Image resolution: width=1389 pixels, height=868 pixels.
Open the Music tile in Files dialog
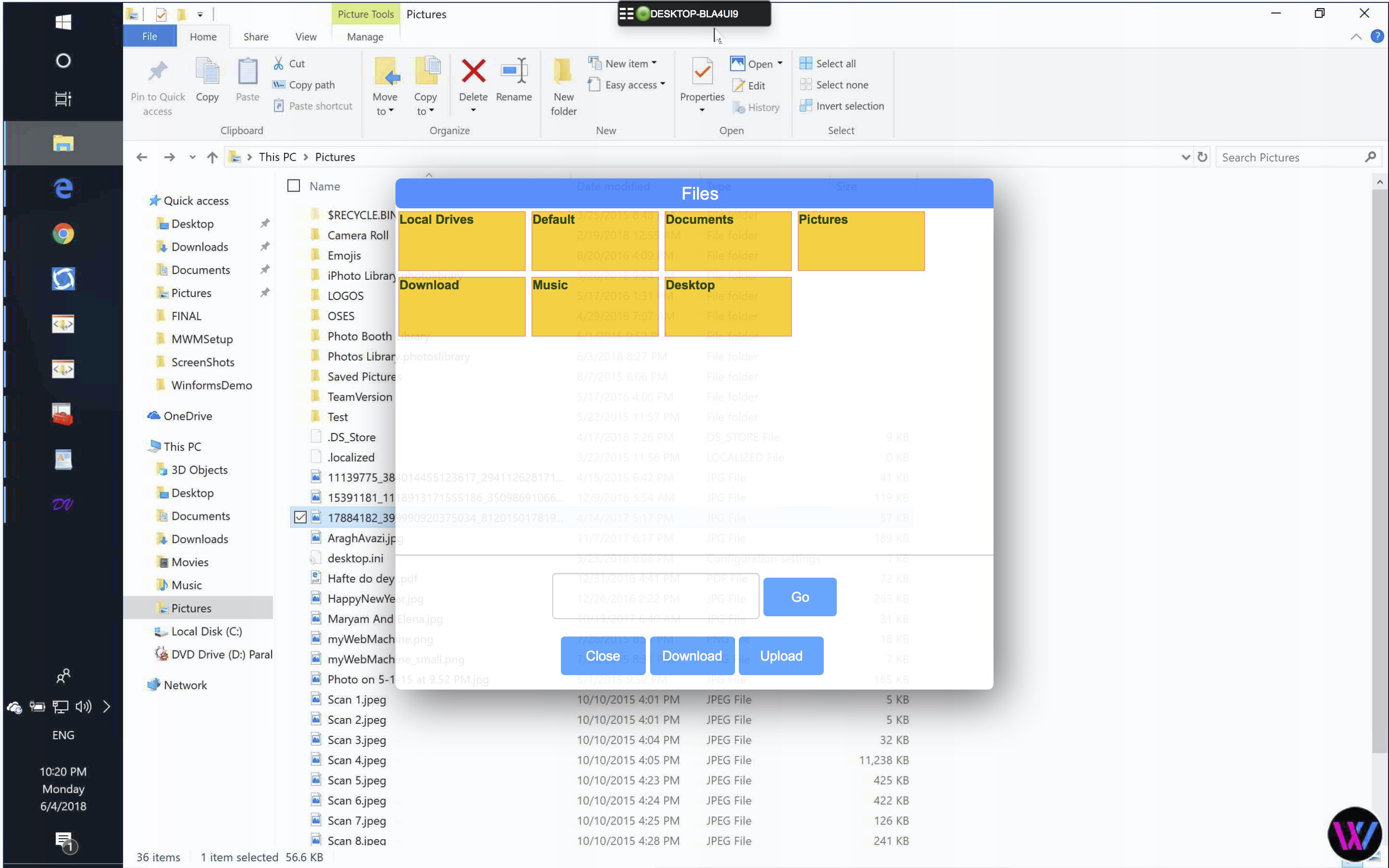(595, 306)
